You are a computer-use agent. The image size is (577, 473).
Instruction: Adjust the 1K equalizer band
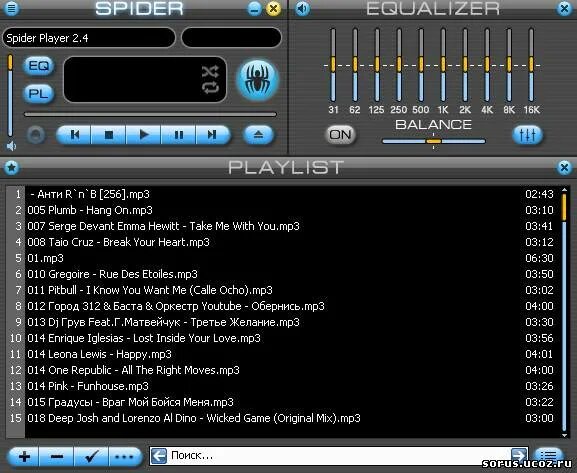pos(443,65)
